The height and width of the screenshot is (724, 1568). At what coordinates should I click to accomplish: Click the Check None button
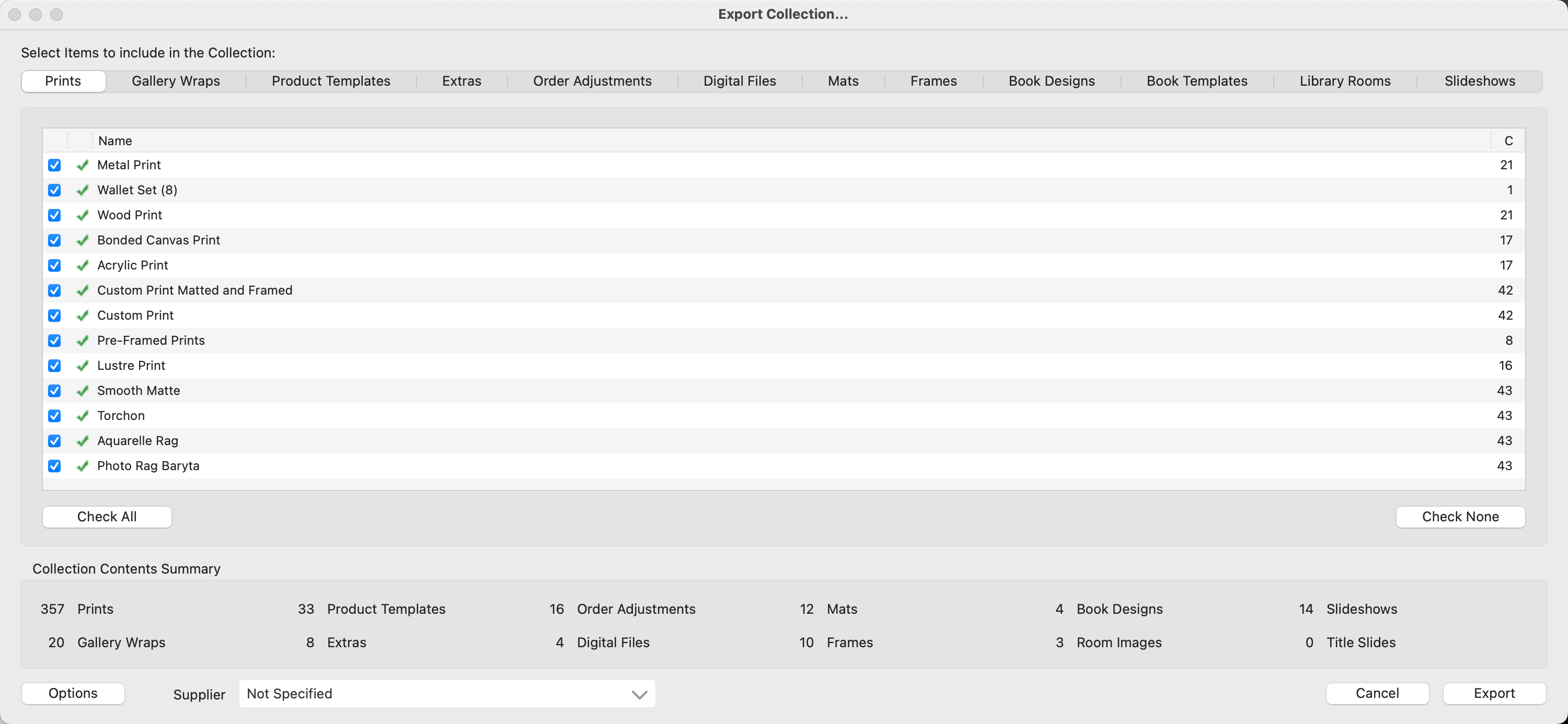pos(1460,517)
